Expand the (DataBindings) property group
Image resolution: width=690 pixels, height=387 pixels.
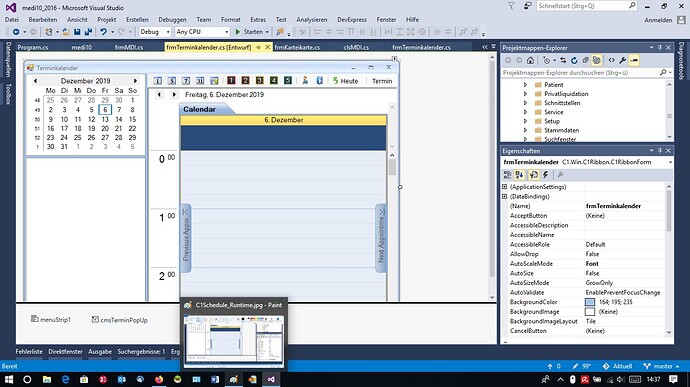tap(505, 196)
